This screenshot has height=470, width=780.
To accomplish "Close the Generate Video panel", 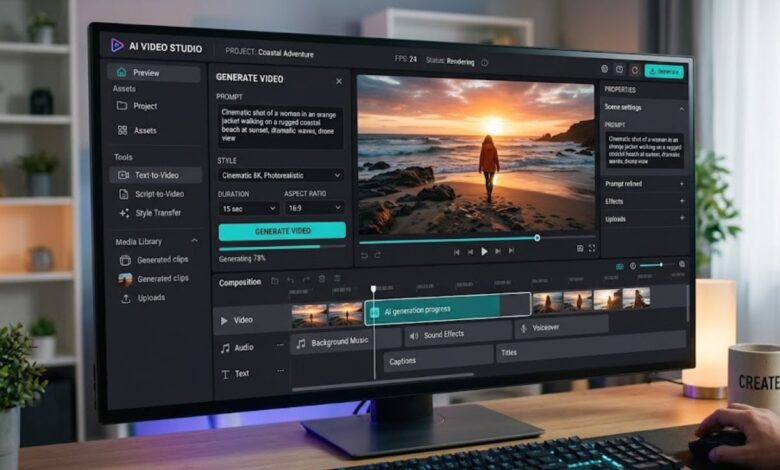I will 339,81.
